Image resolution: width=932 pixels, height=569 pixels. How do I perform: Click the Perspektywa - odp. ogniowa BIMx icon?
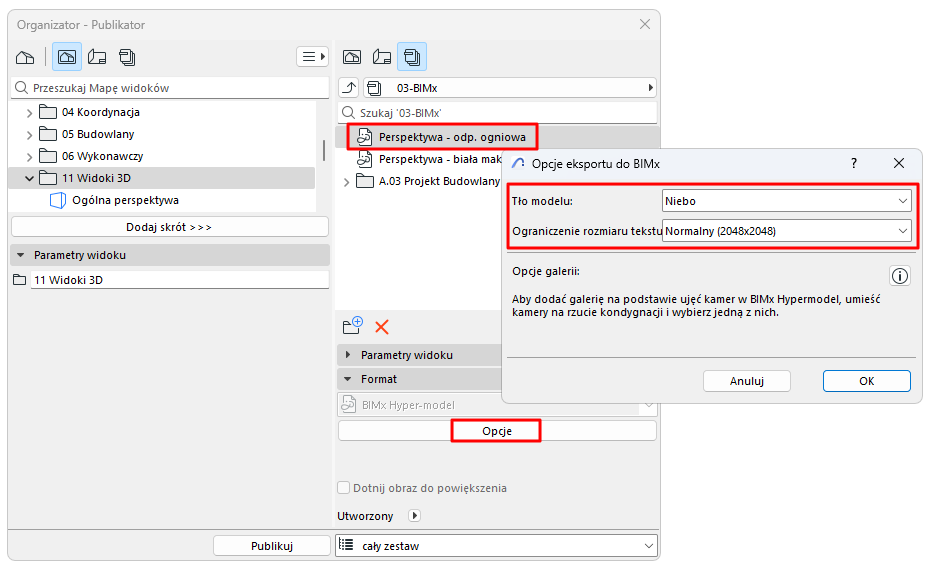click(364, 137)
